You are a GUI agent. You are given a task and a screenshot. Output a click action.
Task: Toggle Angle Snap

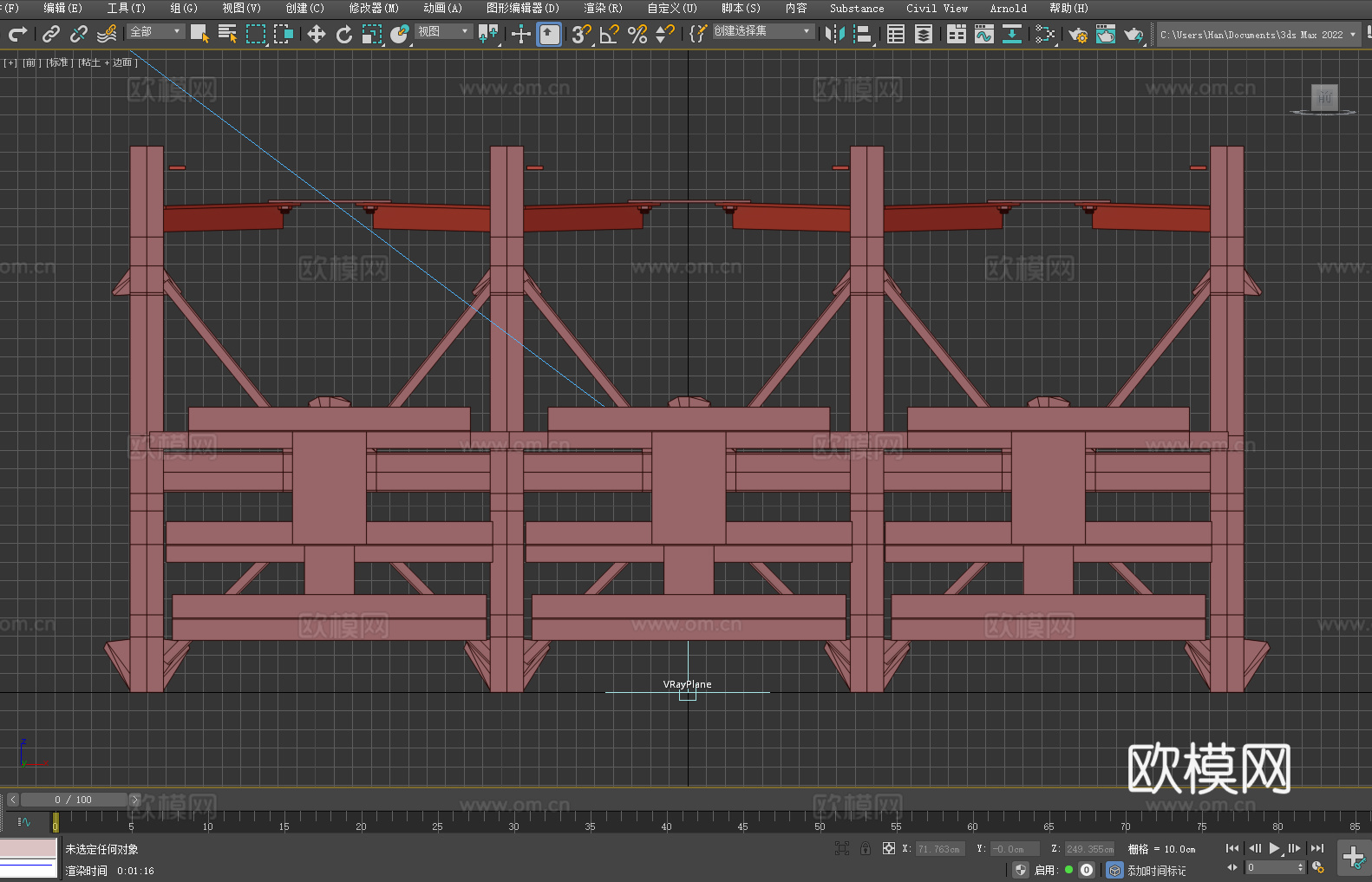(610, 34)
